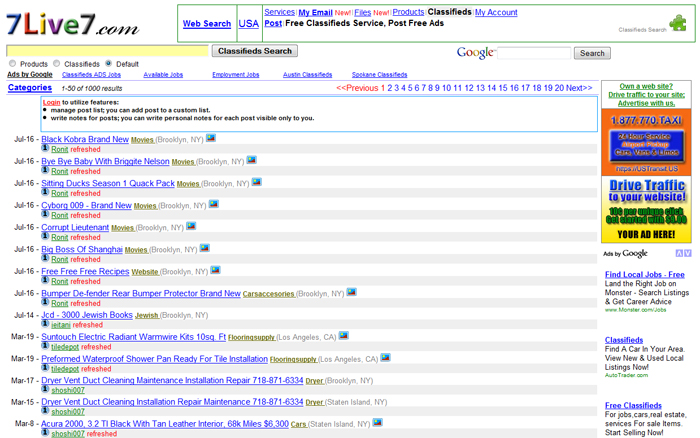Click the picture icon beside Bye Bye Baby With Briggite Nelson
Image resolution: width=700 pixels, height=438 pixels.
click(x=252, y=160)
